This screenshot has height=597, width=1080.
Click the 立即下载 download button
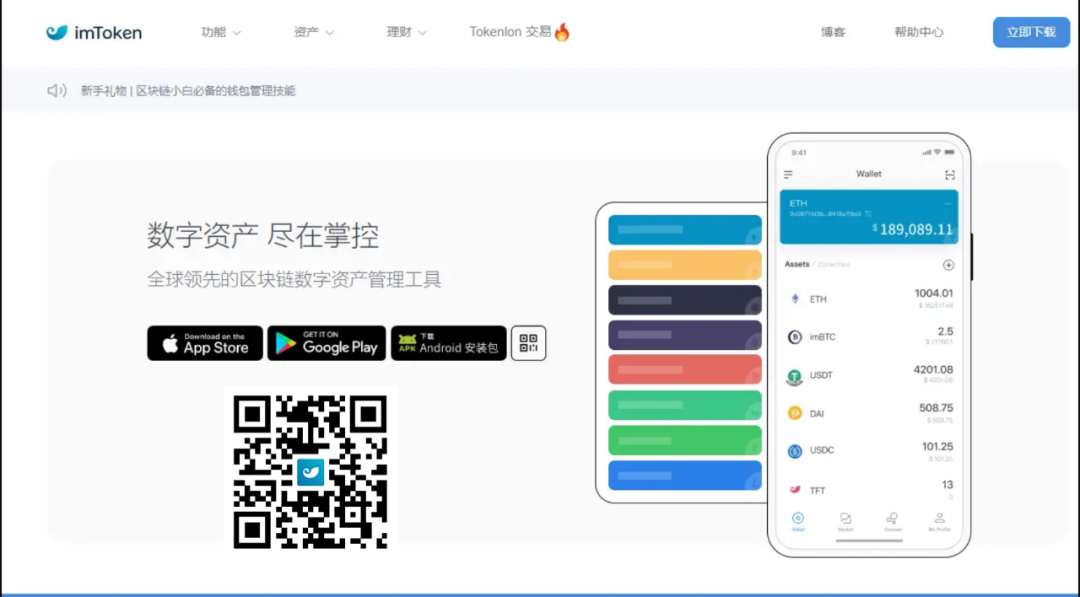[1031, 31]
